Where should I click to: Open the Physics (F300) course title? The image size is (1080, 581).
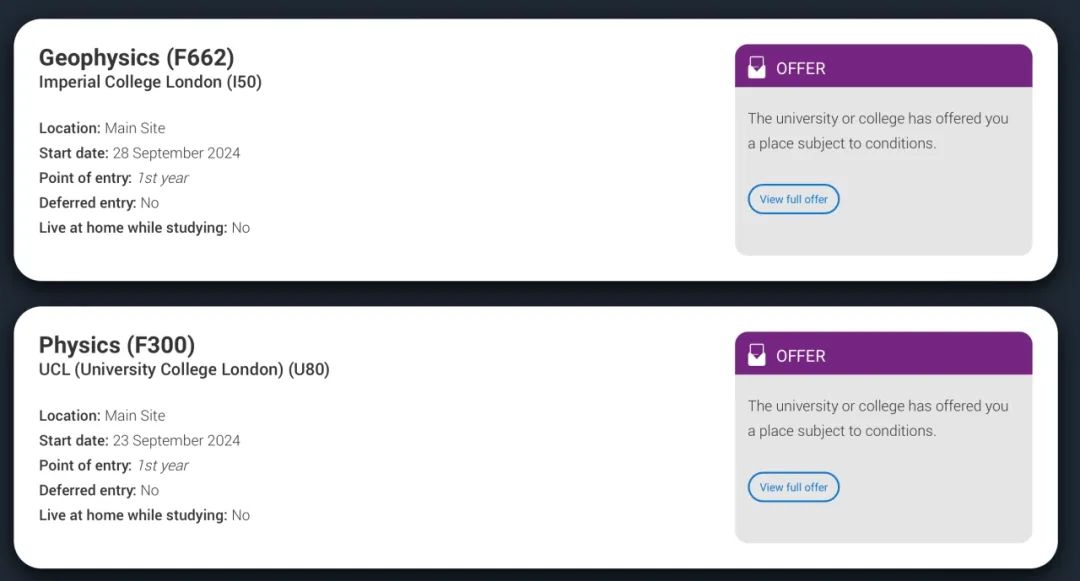click(x=117, y=345)
